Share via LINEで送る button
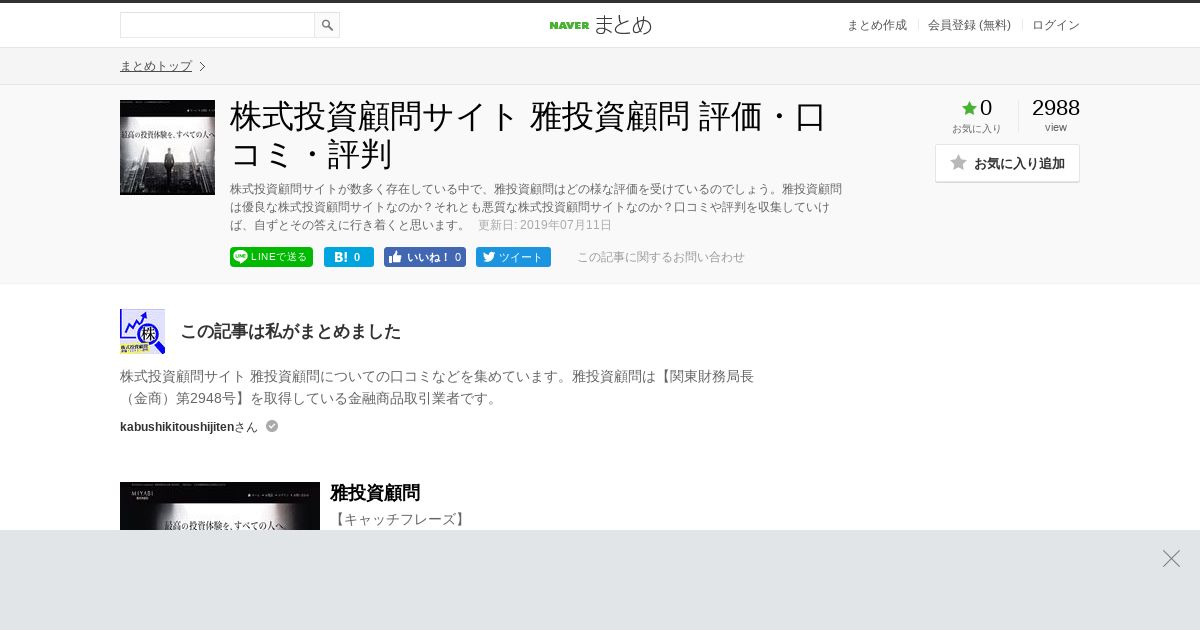Viewport: 1200px width, 630px height. [271, 257]
